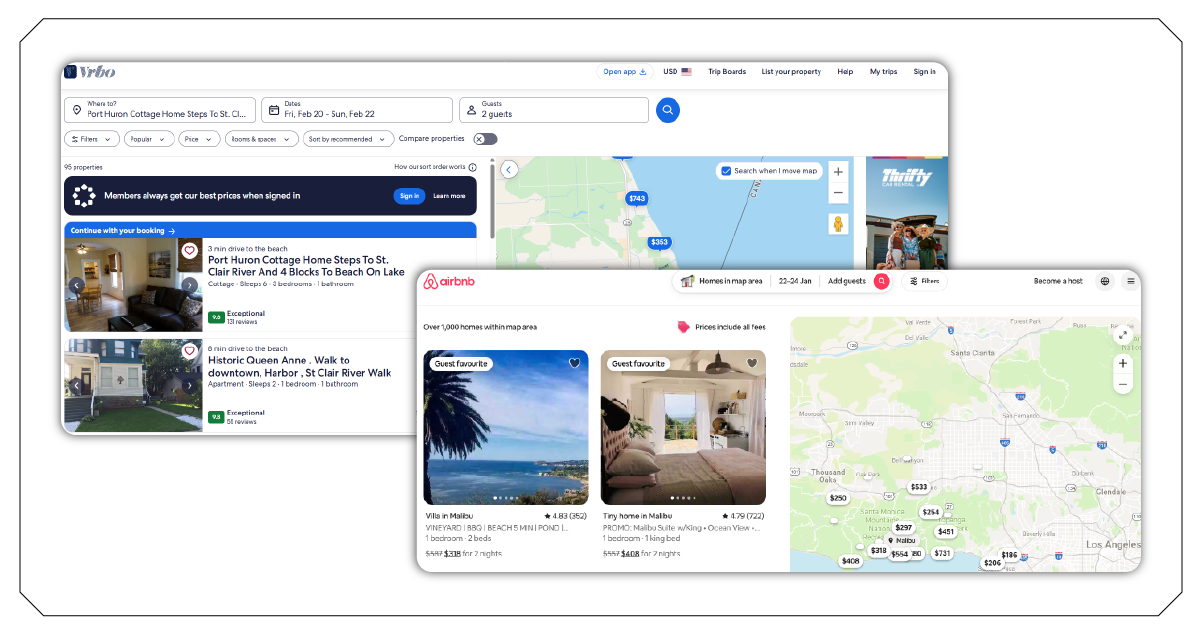Uncheck Search when I move map
Viewport: 1202px width, 635px height.
click(x=726, y=171)
